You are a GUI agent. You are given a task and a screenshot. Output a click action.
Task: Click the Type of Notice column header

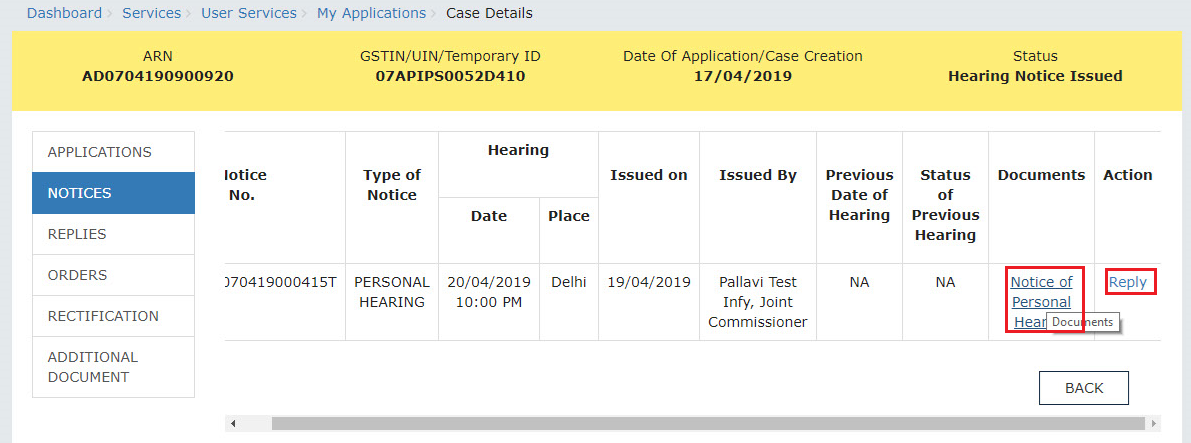[x=391, y=185]
